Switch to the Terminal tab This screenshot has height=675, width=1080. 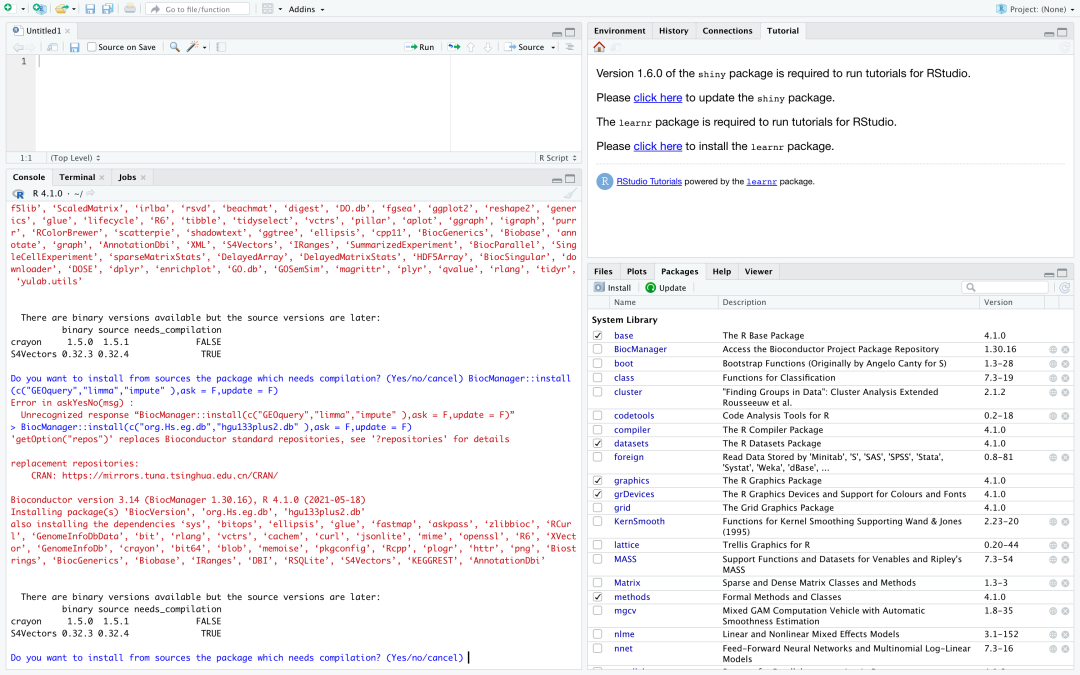[77, 177]
